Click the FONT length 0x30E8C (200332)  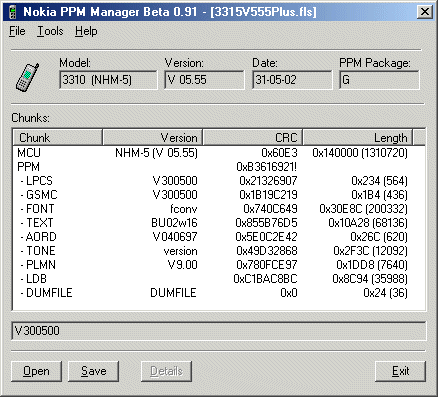pyautogui.click(x=364, y=209)
